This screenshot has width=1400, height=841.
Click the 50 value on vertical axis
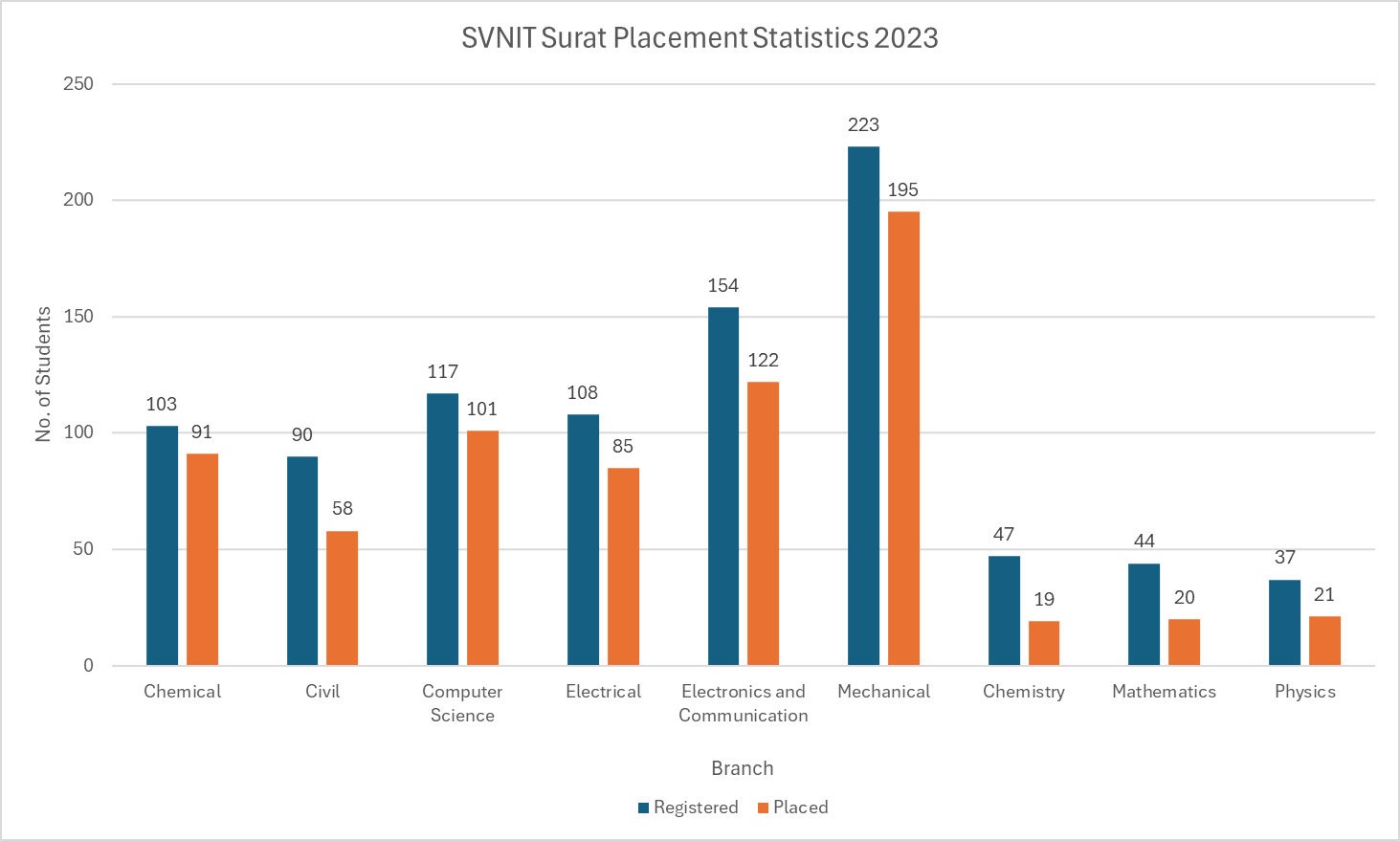click(x=83, y=549)
